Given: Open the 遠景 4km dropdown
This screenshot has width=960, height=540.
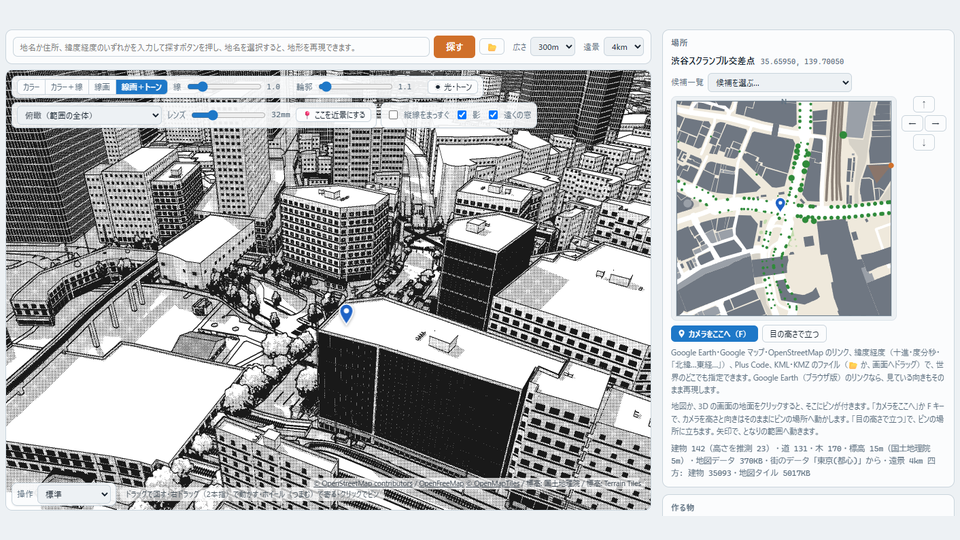Looking at the screenshot, I should click(x=623, y=47).
